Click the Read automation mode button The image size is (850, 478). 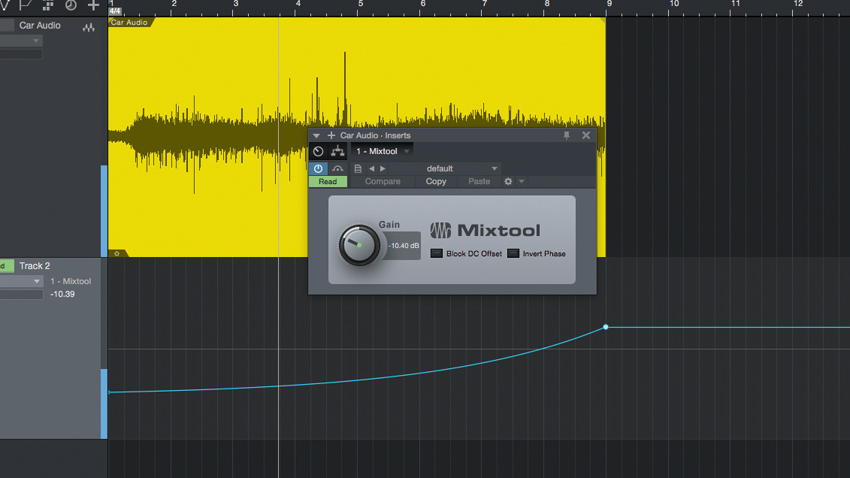pyautogui.click(x=327, y=182)
